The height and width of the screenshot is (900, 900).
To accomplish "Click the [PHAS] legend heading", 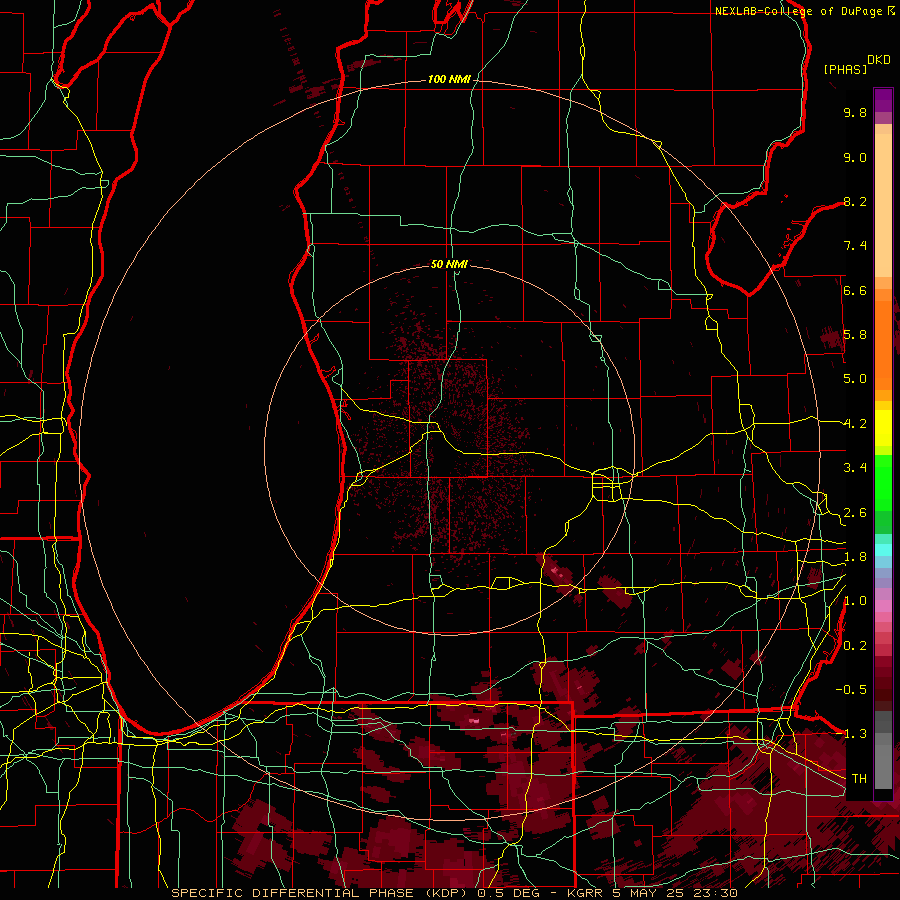I will pos(845,70).
